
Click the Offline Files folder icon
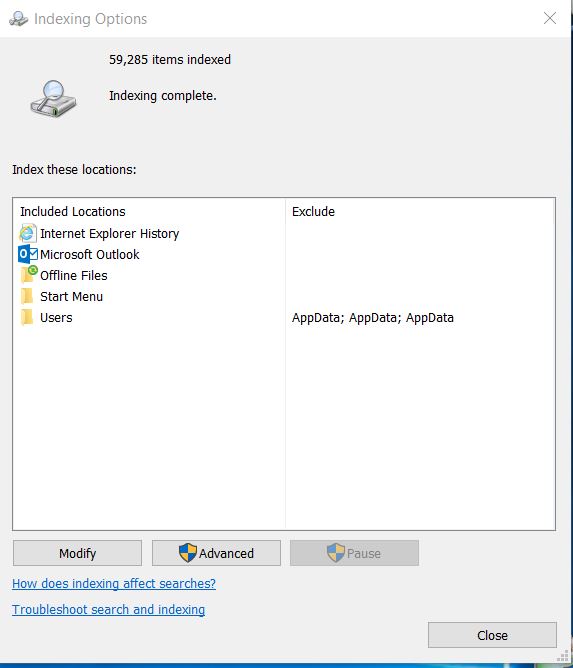click(29, 275)
